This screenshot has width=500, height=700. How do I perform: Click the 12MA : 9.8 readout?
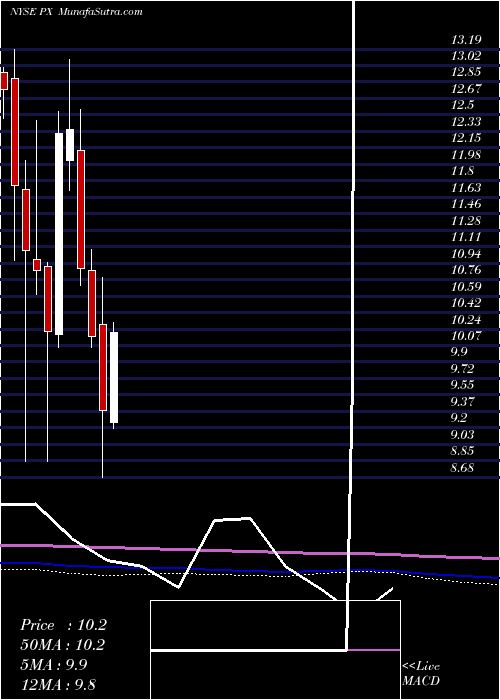(x=58, y=685)
